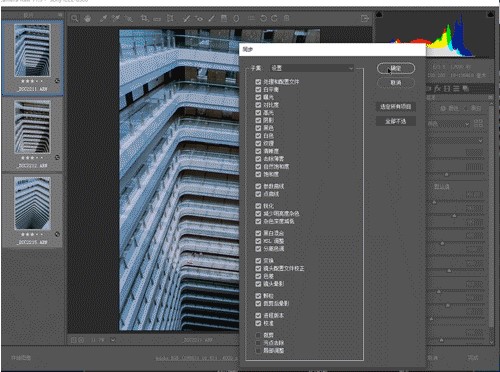Click the contrast slider handle in right panel
The height and width of the screenshot is (372, 500).
[454, 216]
